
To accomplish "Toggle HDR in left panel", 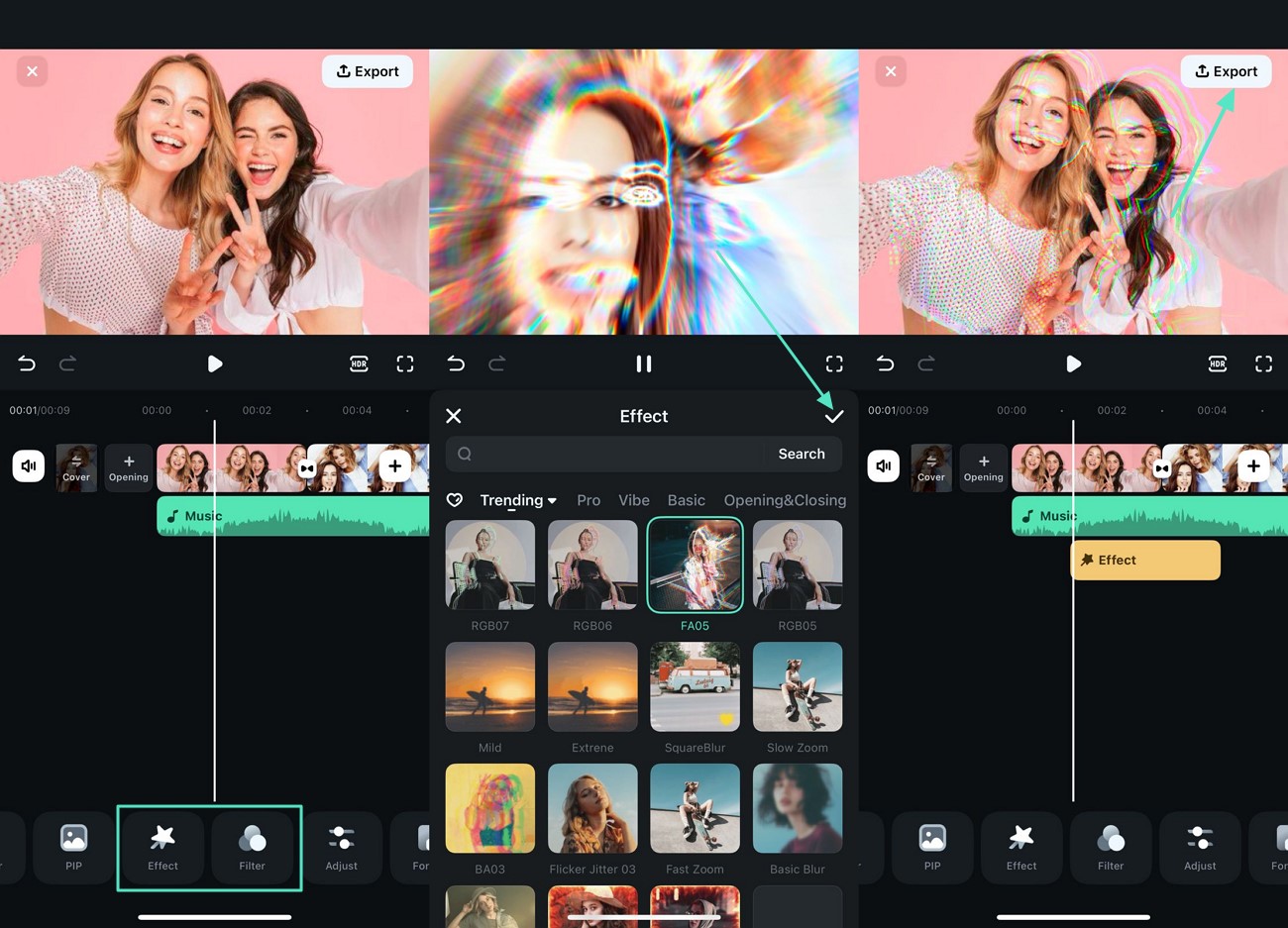I will [359, 363].
